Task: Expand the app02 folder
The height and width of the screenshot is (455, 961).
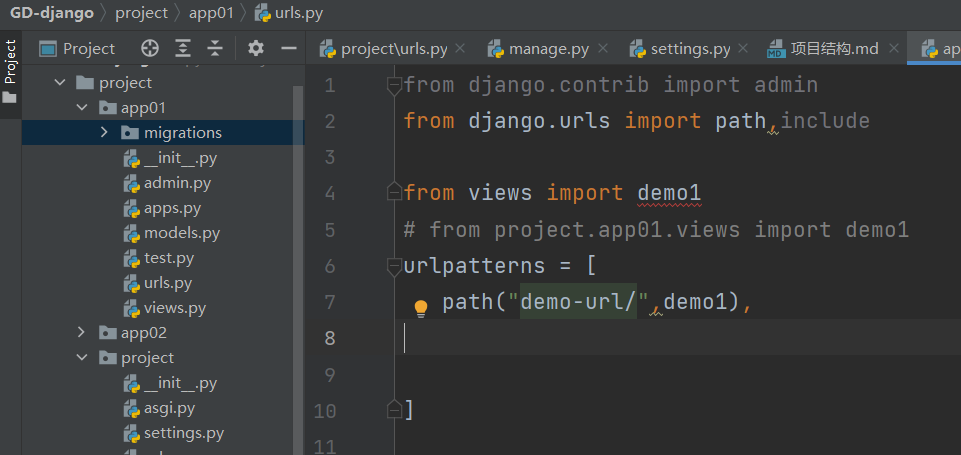Action: [x=83, y=333]
